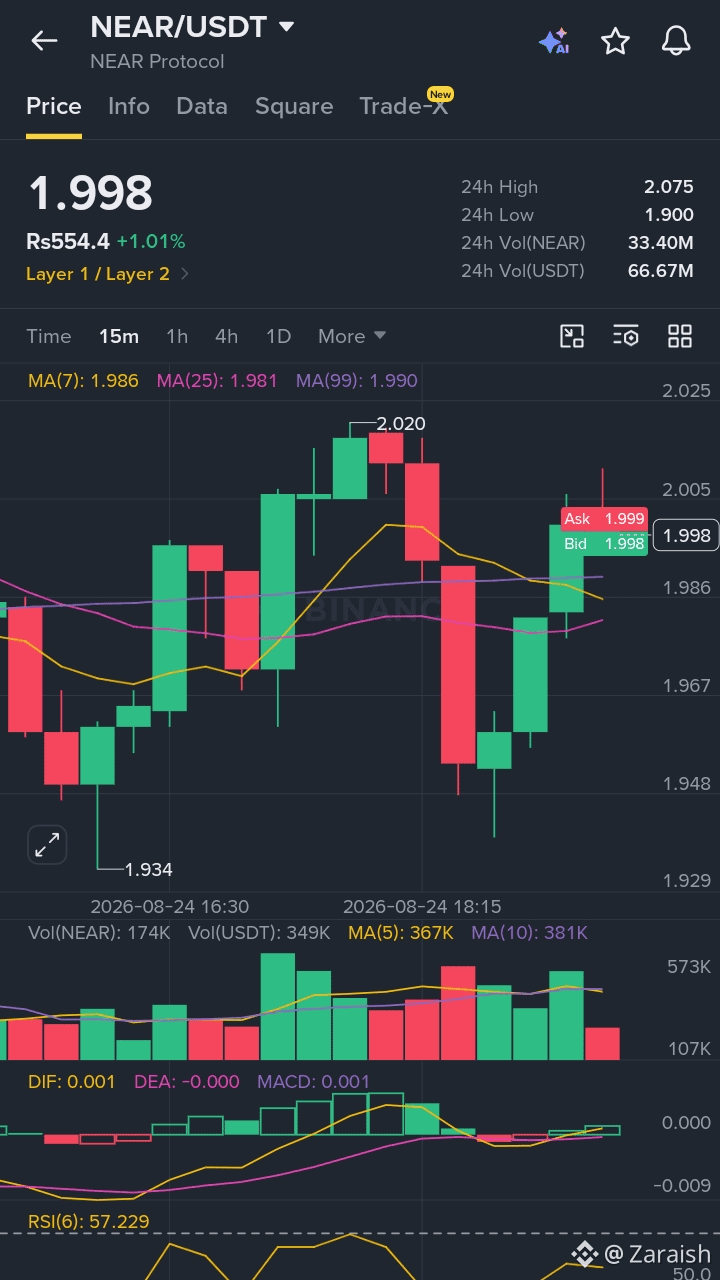Tap the volume MA(5): 367K label
720x1280 pixels.
pos(401,933)
